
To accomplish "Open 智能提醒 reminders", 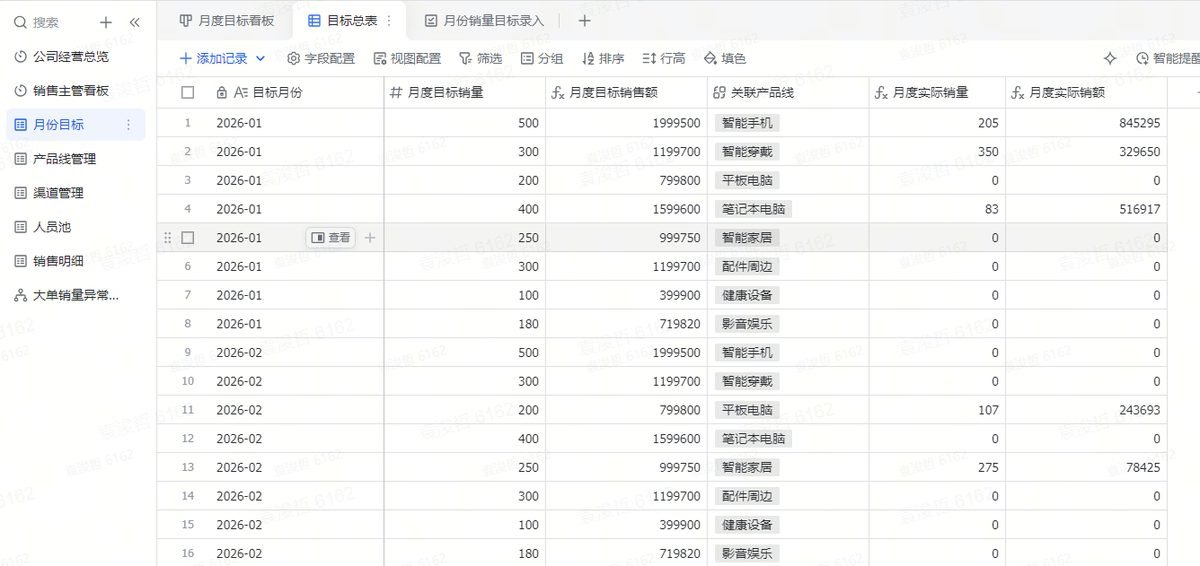I will (1168, 59).
